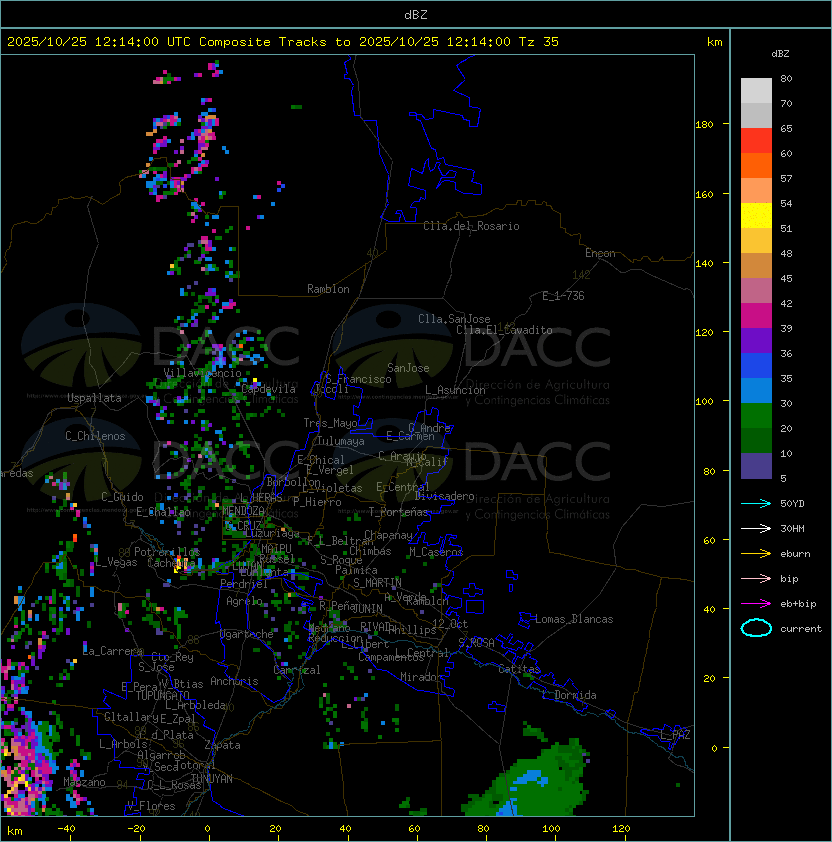Image resolution: width=832 pixels, height=842 pixels.
Task: Click the magenta eb+bip arrow in legend
Action: [x=756, y=604]
